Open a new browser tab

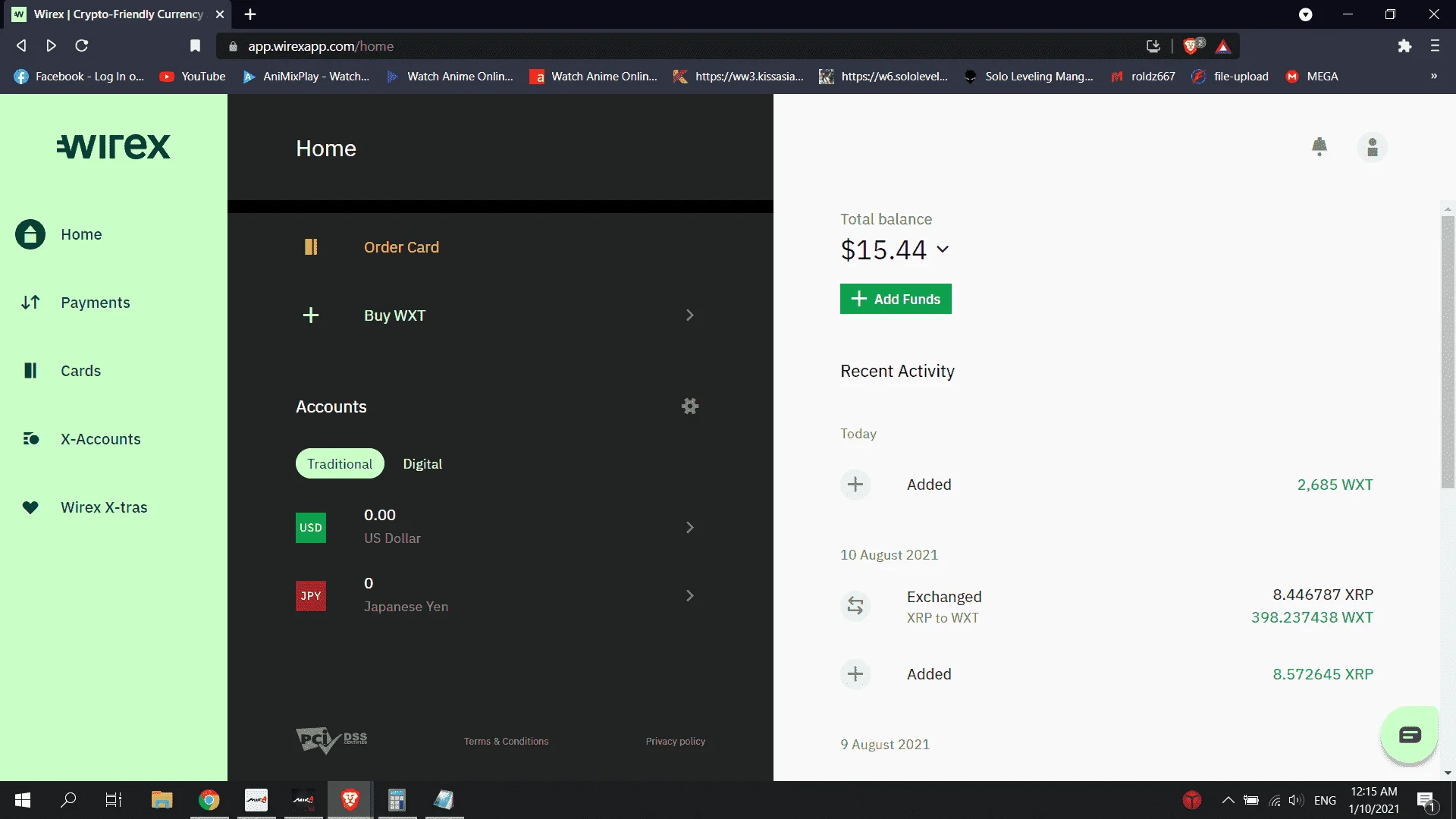pos(250,14)
